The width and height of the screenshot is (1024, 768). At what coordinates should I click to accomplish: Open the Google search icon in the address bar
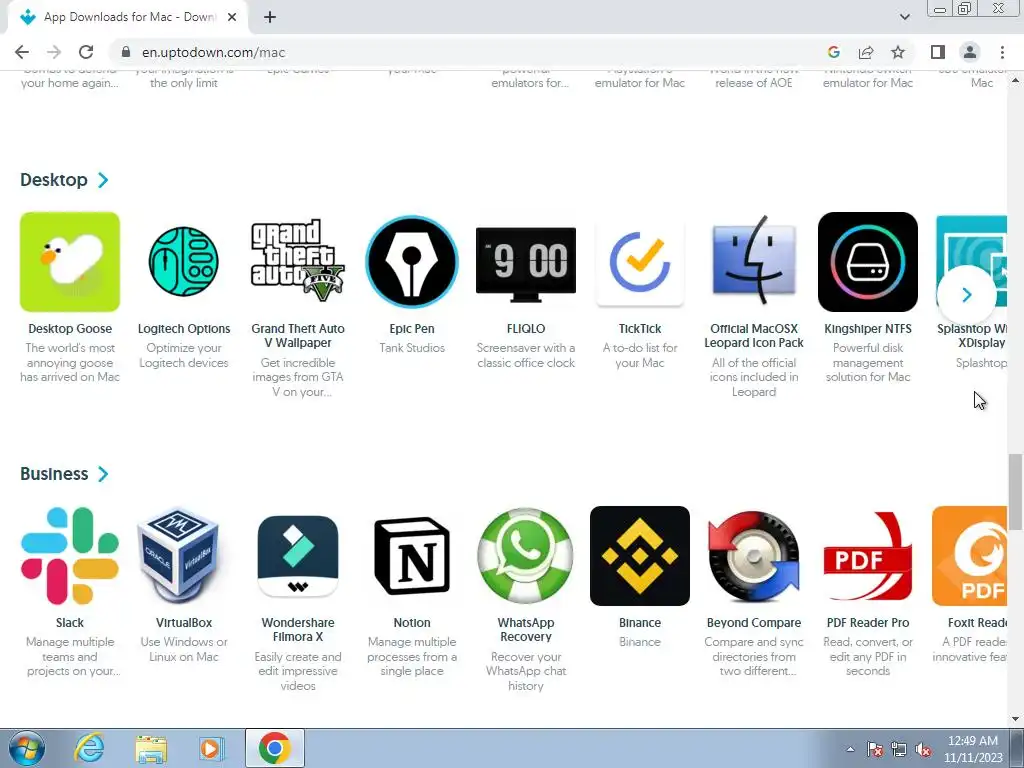pos(833,52)
